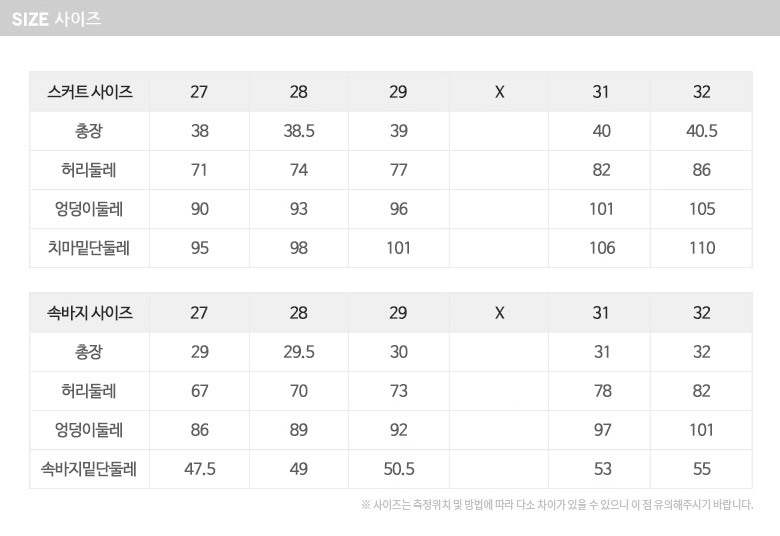Click 엉덩이둘레 label in the 스커트 table

tap(90, 209)
